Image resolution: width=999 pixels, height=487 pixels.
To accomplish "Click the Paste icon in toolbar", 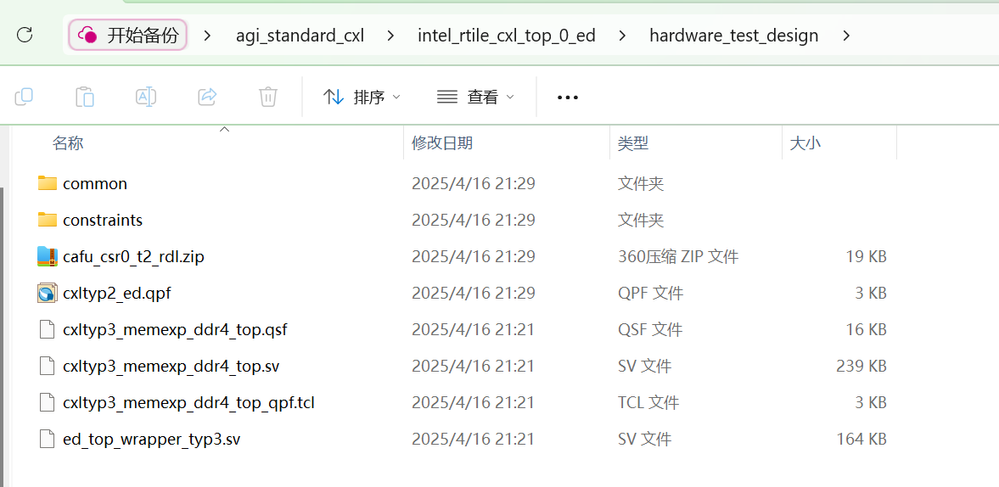I will click(85, 97).
